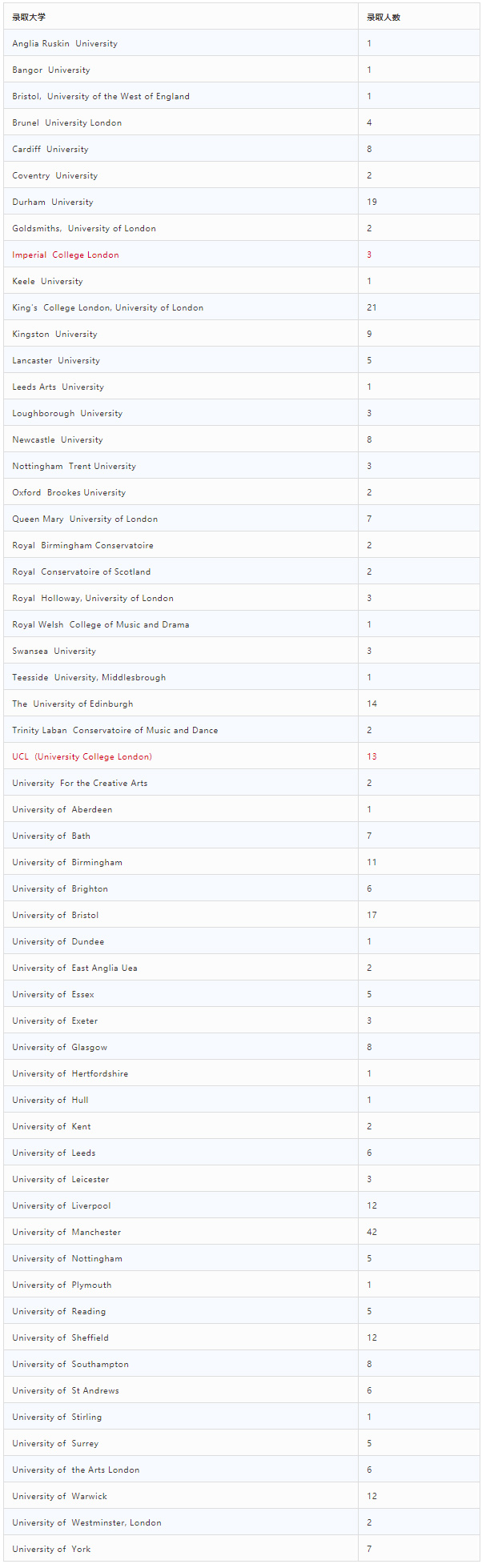The image size is (482, 1568).
Task: Click University of Liverpool
Action: (x=61, y=1205)
